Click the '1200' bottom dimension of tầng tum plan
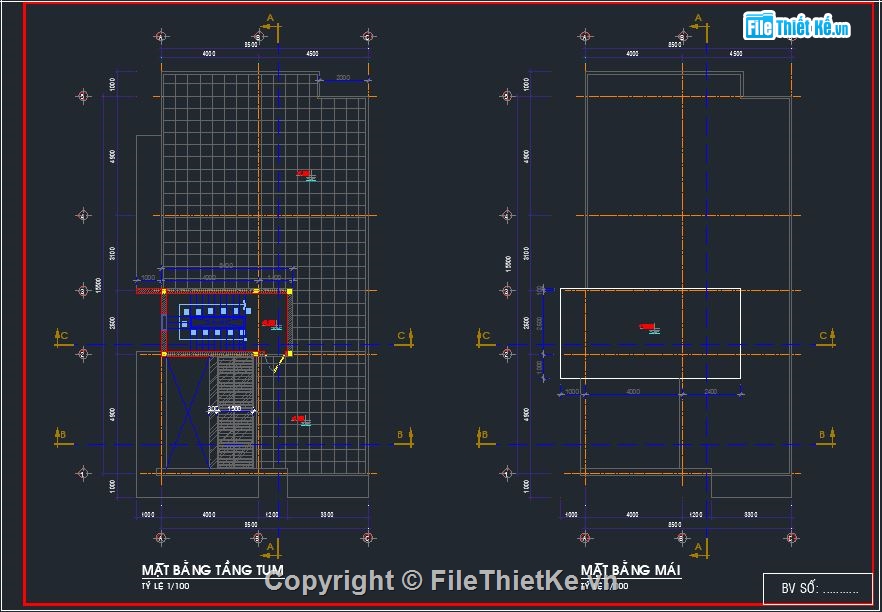This screenshot has height=612, width=882. [272, 514]
